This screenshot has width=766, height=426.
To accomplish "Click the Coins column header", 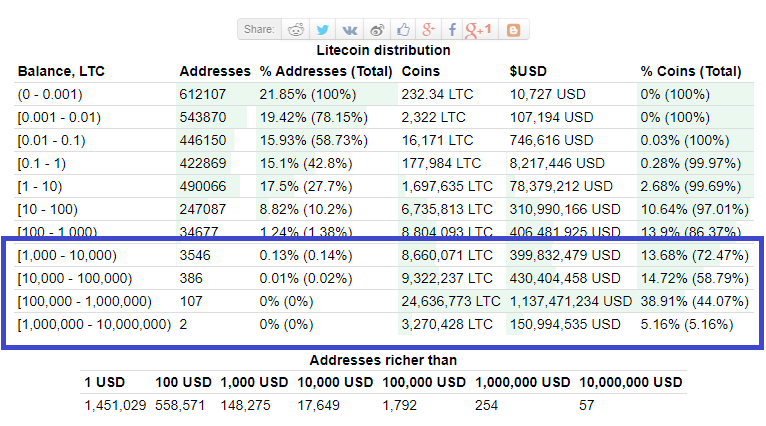I will coord(421,71).
